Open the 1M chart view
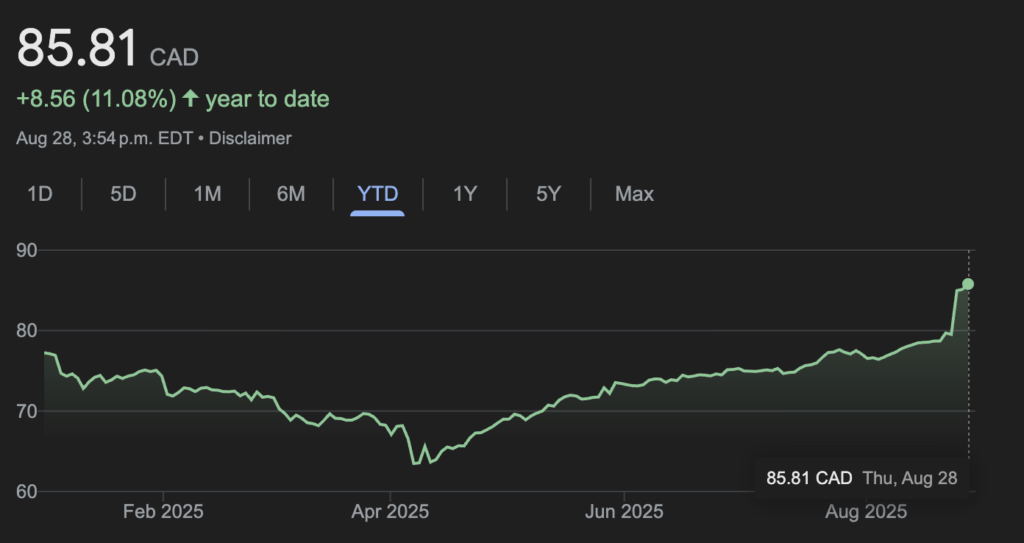Image resolution: width=1024 pixels, height=543 pixels. [207, 194]
